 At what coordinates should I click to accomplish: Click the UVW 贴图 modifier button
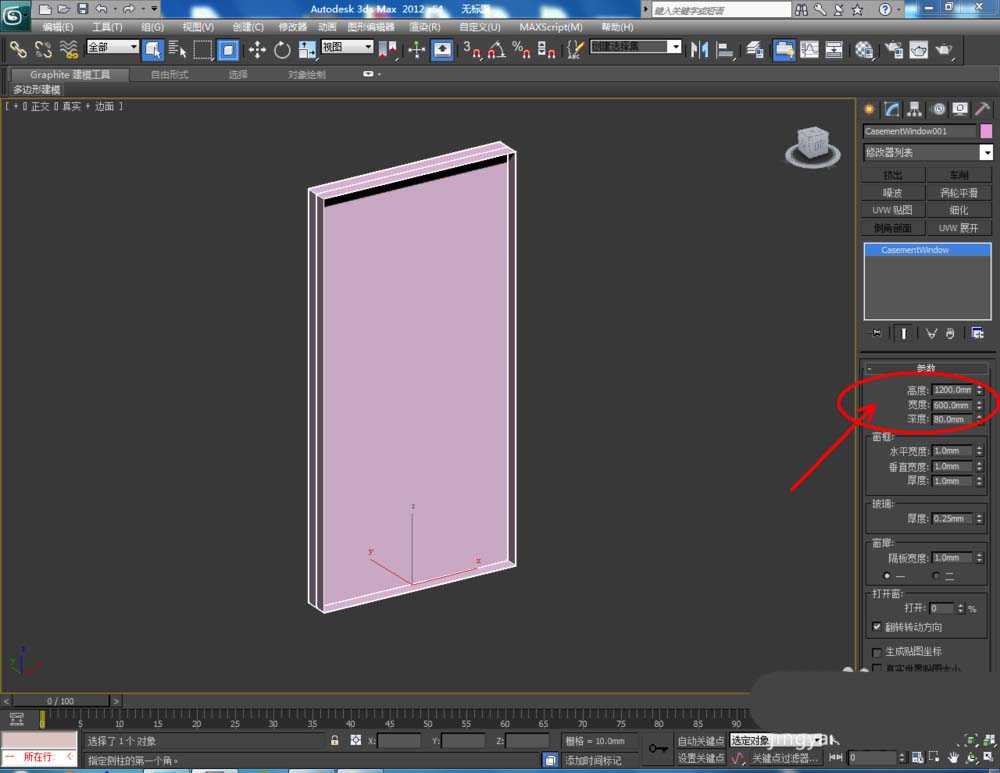pyautogui.click(x=892, y=210)
